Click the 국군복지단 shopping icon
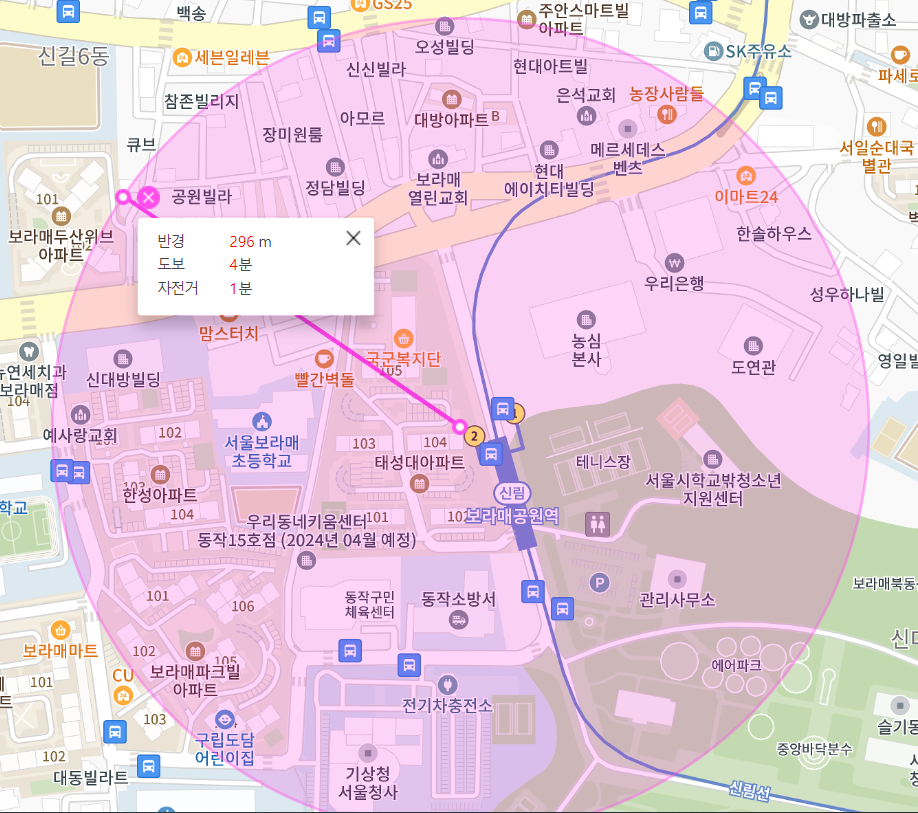This screenshot has height=813, width=918. (403, 338)
